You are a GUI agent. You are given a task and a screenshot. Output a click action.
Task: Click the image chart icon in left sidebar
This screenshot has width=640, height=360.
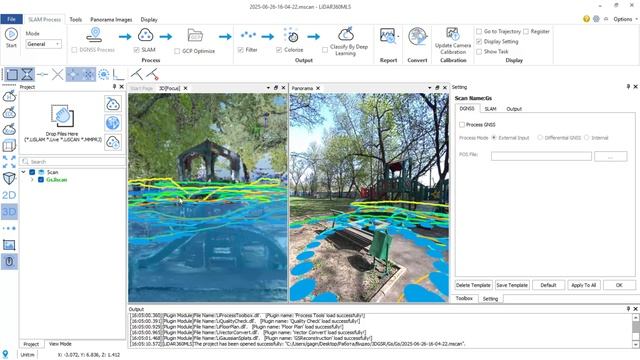click(x=9, y=245)
